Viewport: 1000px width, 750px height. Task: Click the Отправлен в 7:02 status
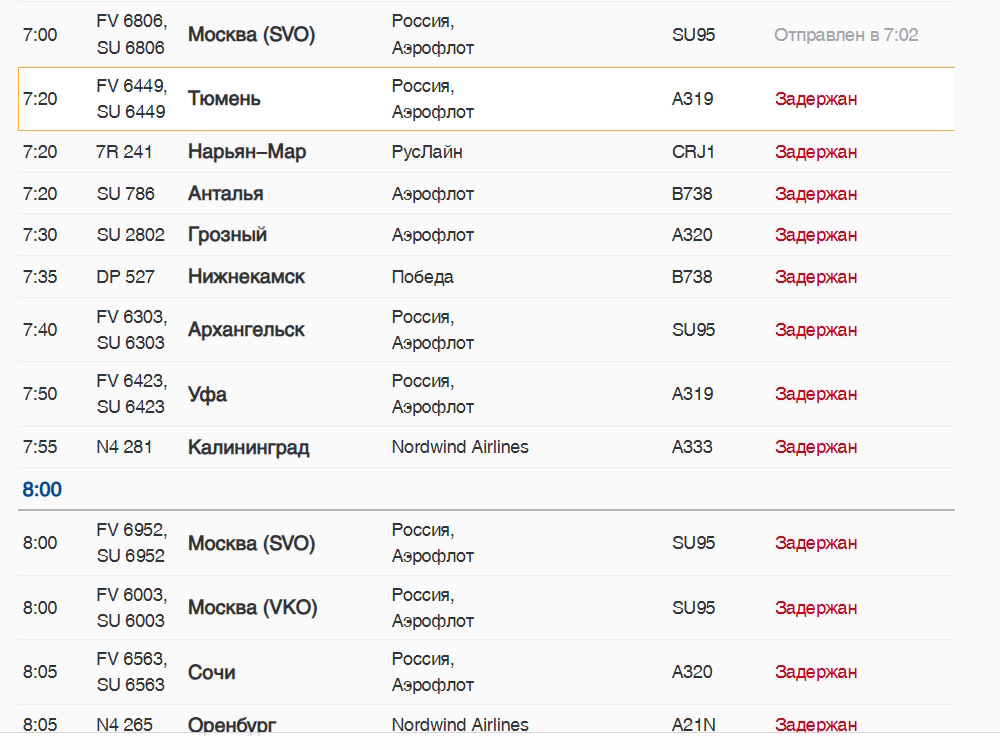[x=846, y=34]
